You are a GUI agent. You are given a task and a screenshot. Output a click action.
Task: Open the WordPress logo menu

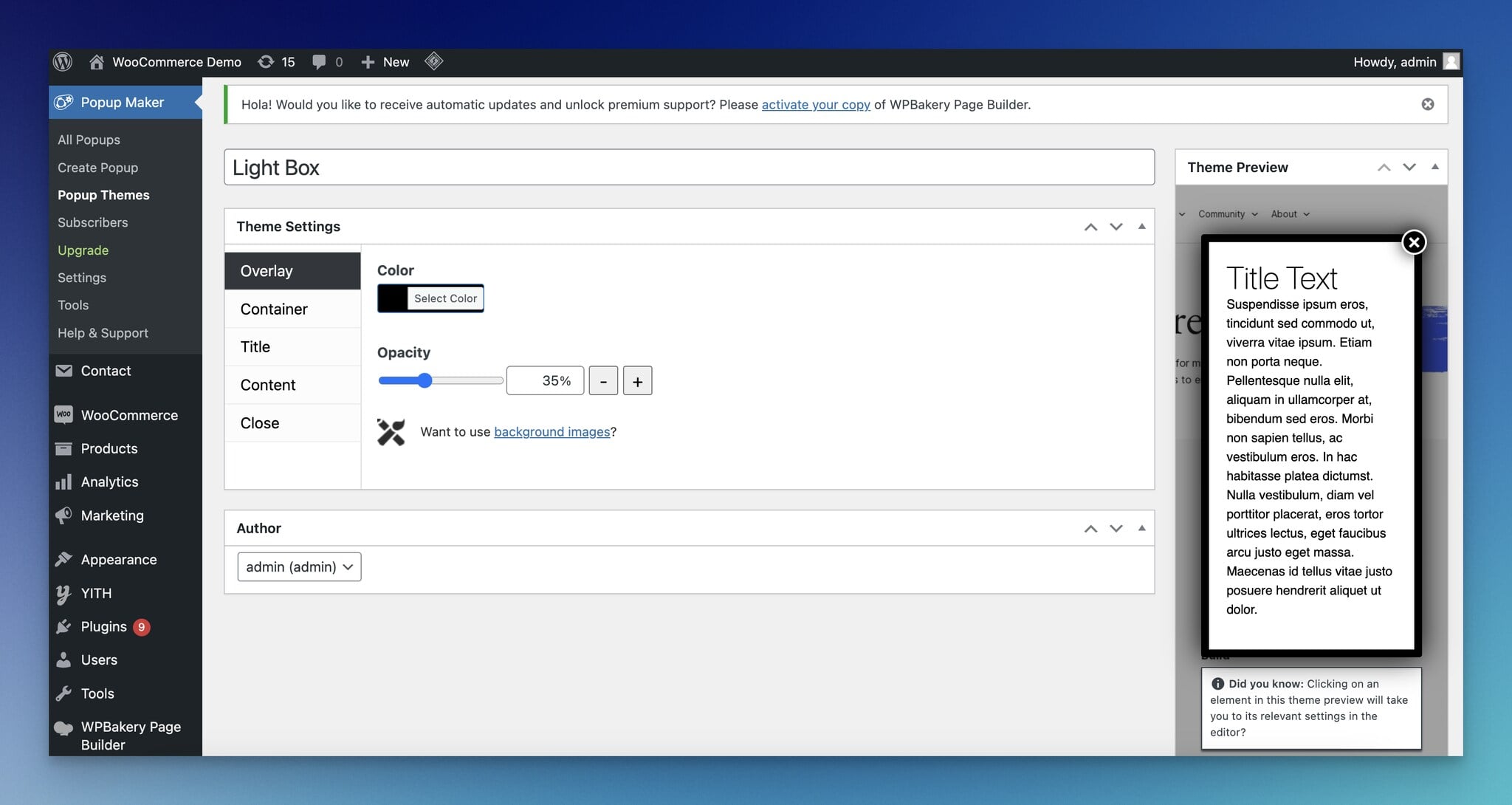pyautogui.click(x=63, y=62)
